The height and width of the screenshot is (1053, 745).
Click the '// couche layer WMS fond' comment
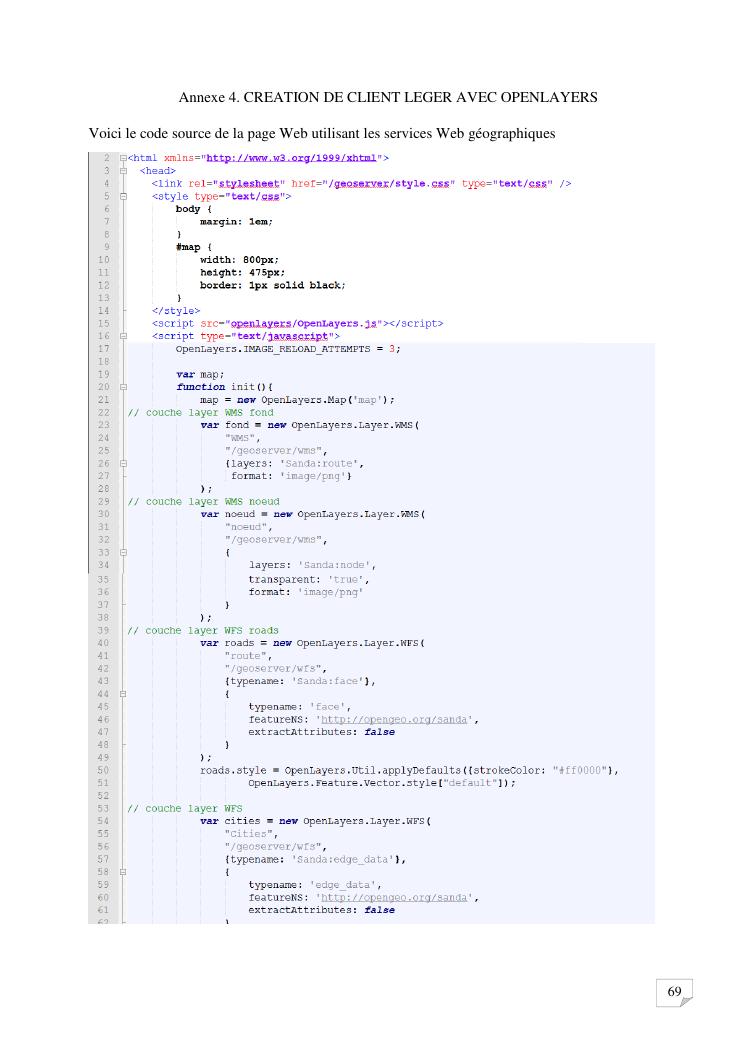click(x=200, y=412)
